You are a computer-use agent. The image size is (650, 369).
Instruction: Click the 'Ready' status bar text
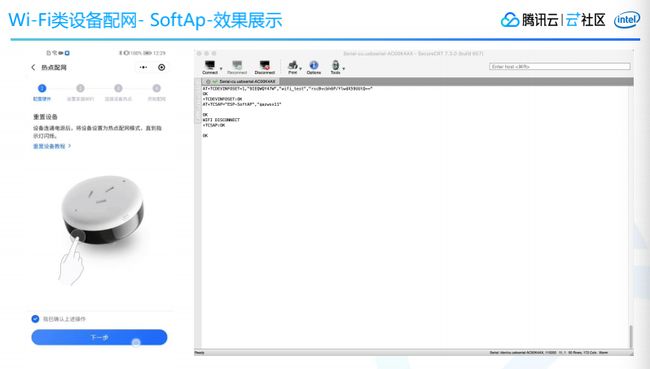tap(199, 353)
